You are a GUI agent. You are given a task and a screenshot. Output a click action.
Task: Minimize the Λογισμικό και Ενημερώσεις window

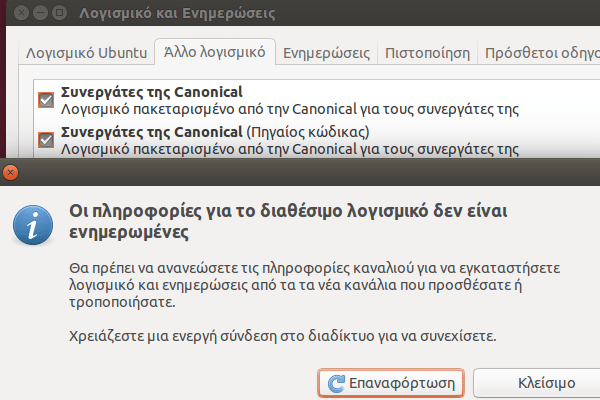[40, 13]
